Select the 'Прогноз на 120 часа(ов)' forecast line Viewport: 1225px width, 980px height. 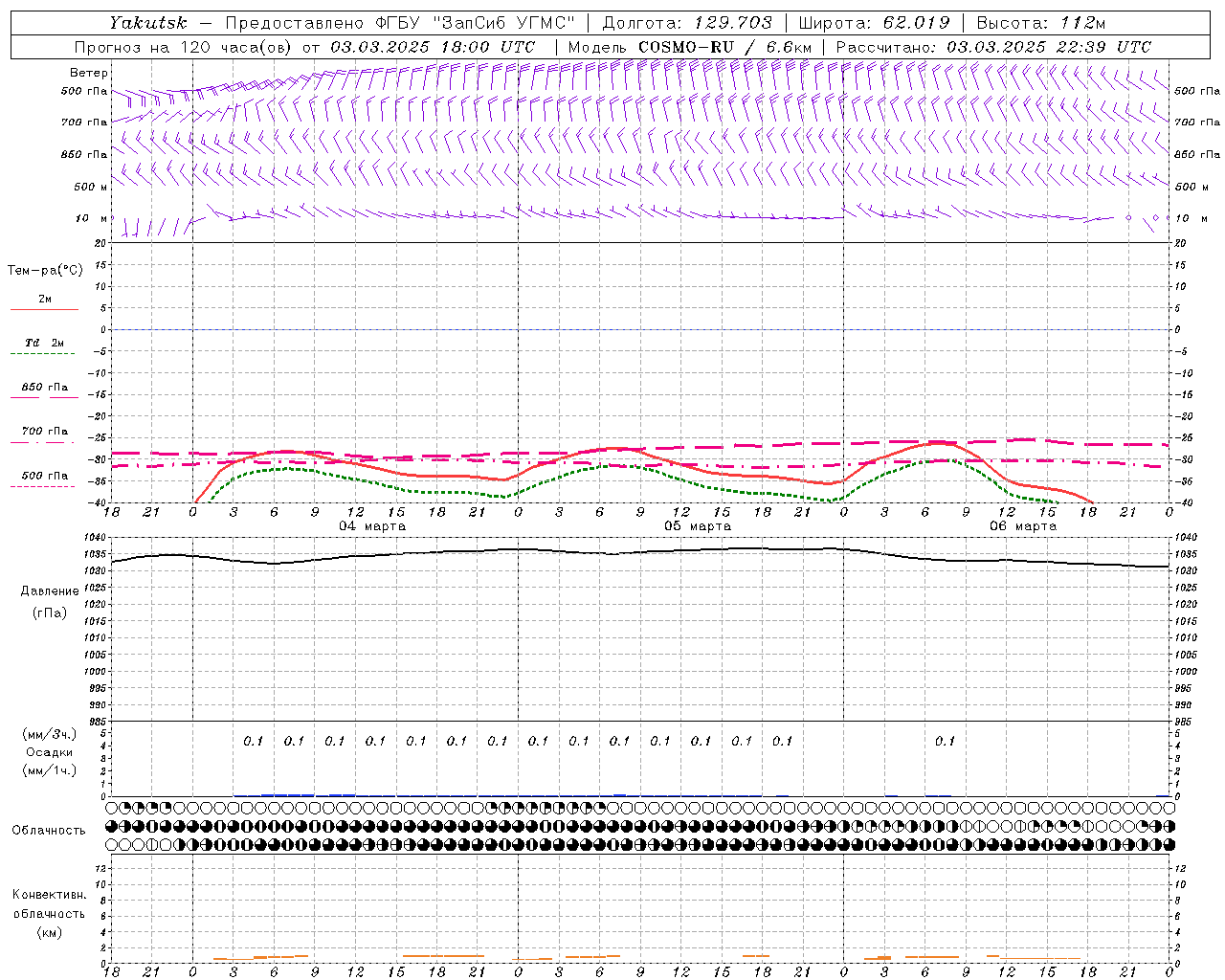tap(184, 47)
